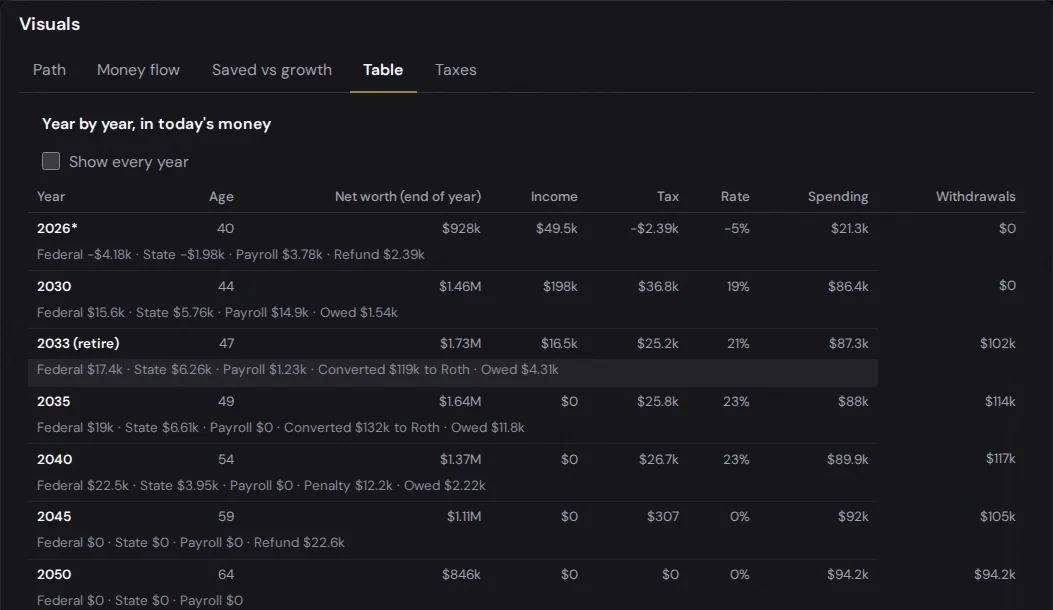Click the $1.46M net worth value
This screenshot has height=610, width=1053.
point(460,286)
